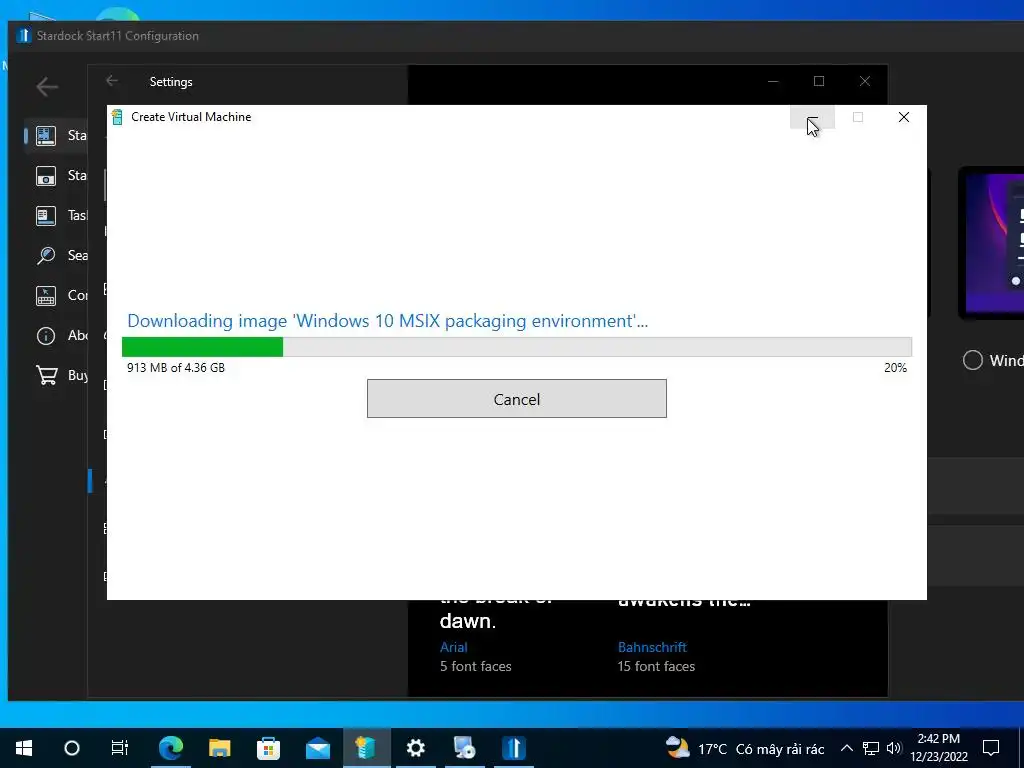This screenshot has width=1024, height=768.
Task: Open Microsoft Store from the taskbar
Action: click(x=268, y=748)
